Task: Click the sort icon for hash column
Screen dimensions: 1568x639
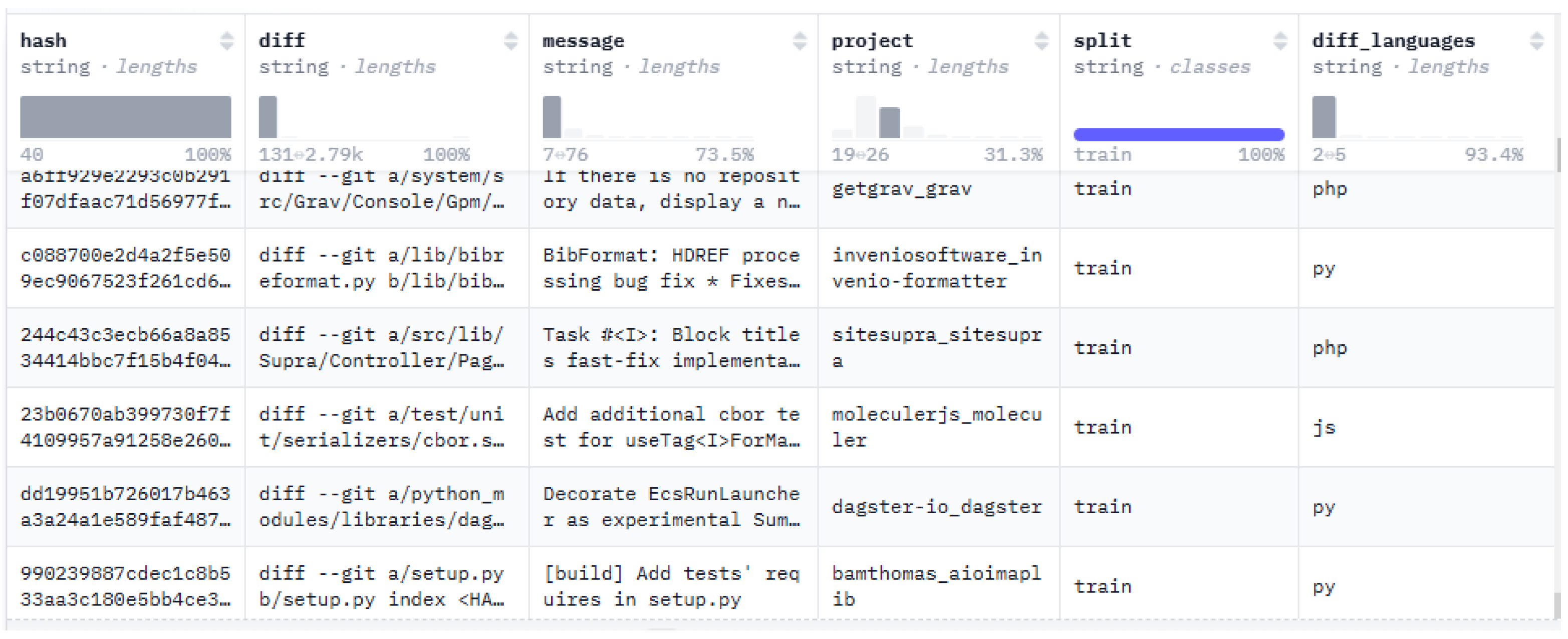Action: (226, 41)
